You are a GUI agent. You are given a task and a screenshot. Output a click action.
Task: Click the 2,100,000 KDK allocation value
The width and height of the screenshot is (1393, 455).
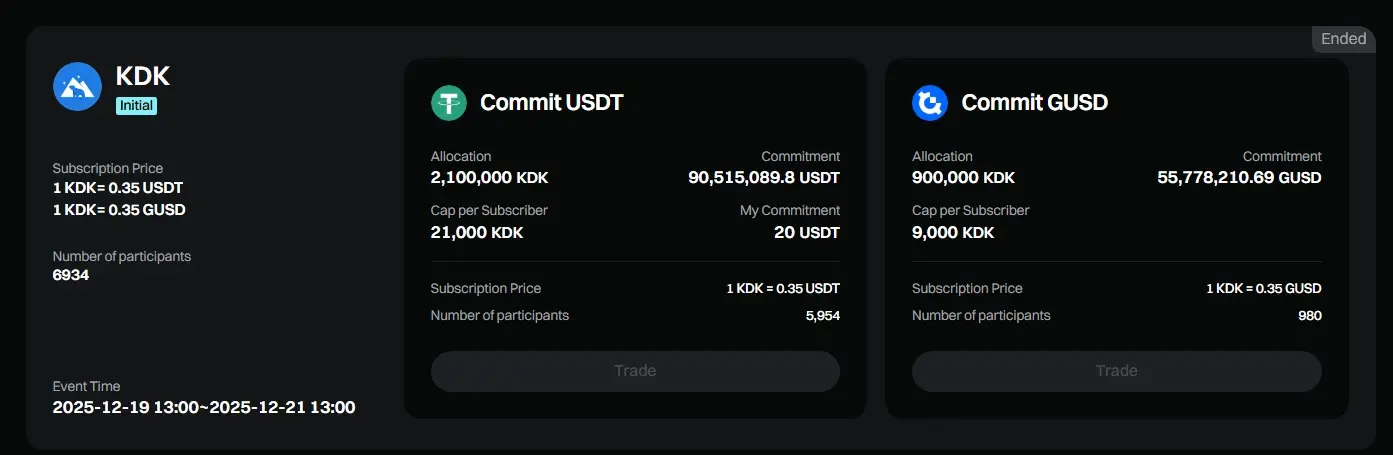489,178
